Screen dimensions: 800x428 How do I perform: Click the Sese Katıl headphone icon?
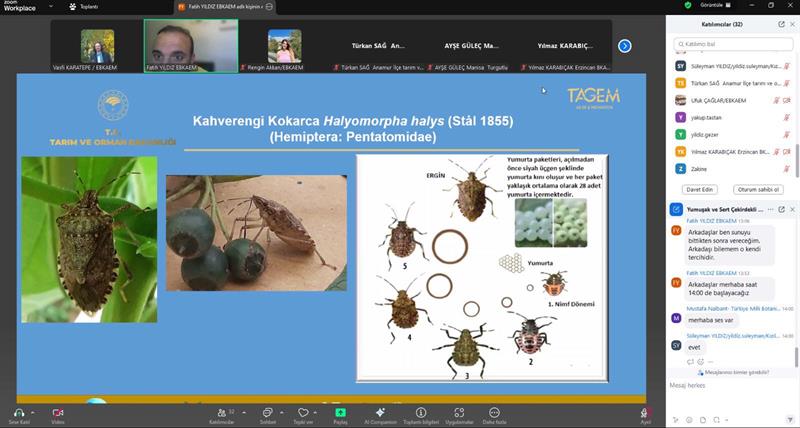click(x=17, y=411)
